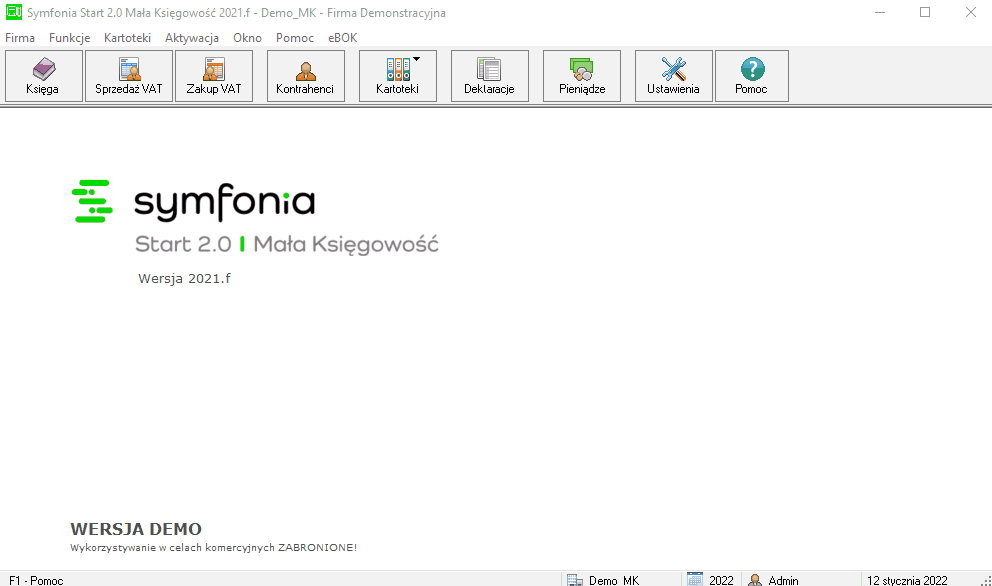Open the Firma menu

pos(20,38)
